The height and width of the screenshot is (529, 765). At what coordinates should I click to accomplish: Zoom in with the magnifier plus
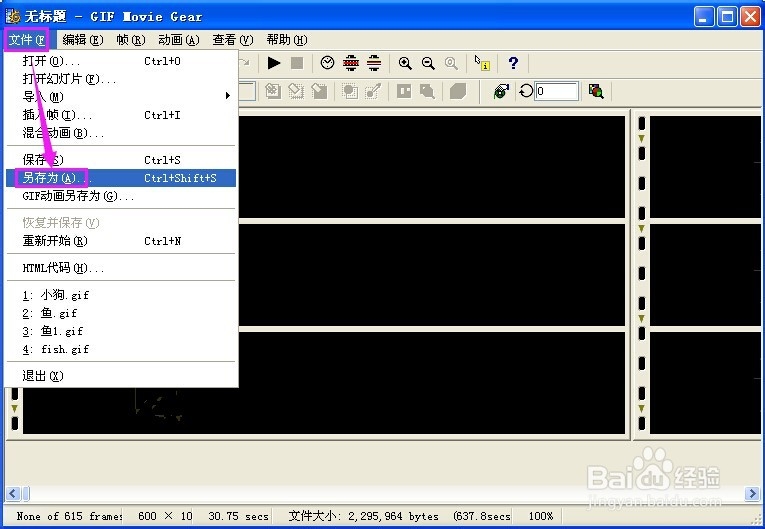[405, 63]
